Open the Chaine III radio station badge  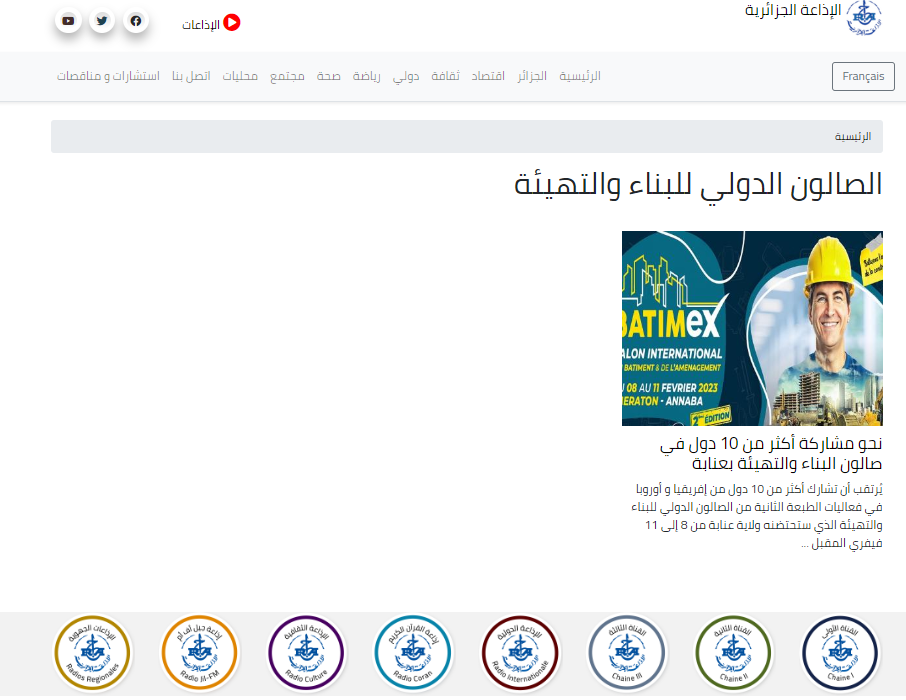pyautogui.click(x=626, y=653)
